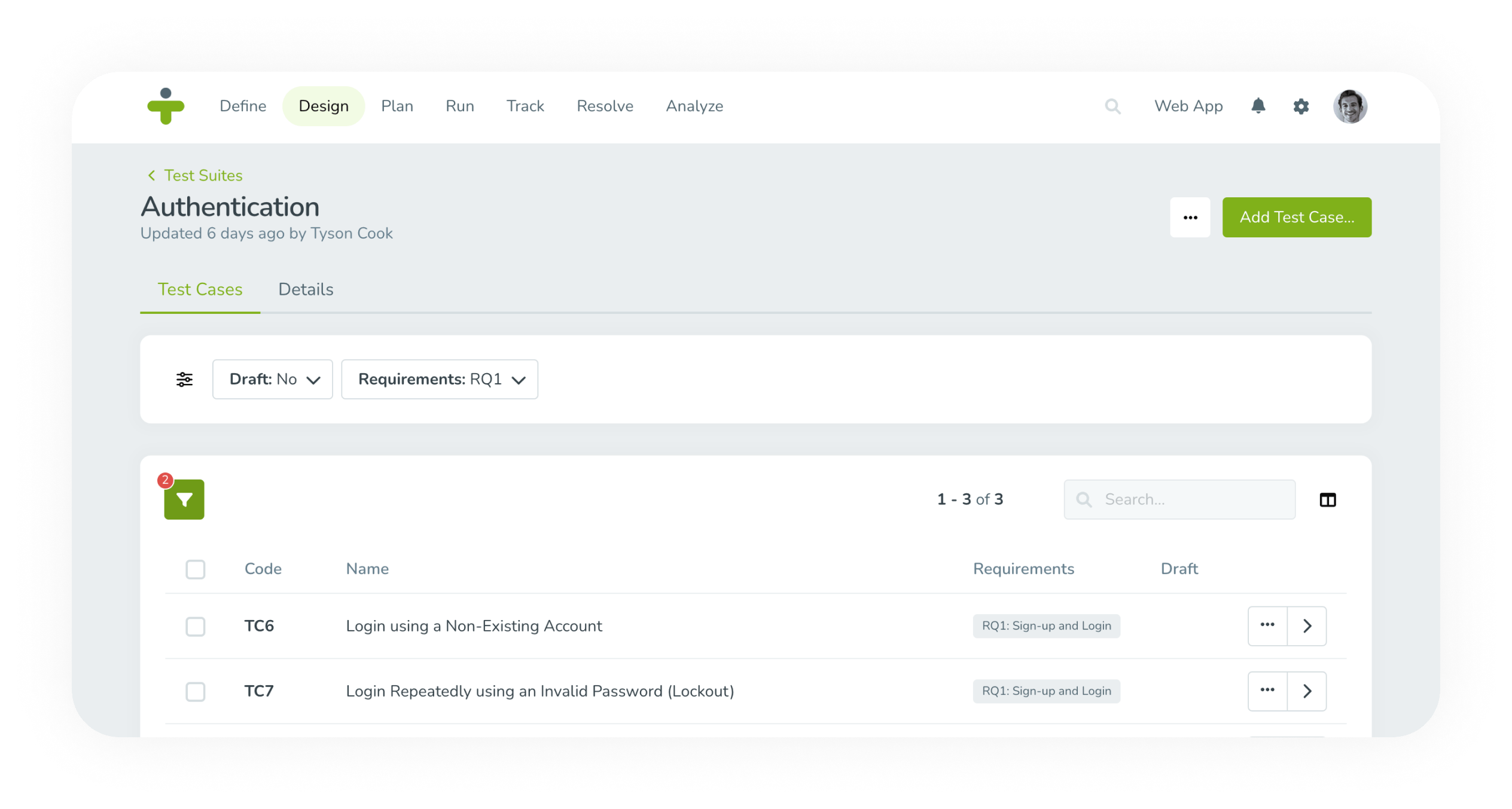Open the suite actions ellipsis menu

1190,217
